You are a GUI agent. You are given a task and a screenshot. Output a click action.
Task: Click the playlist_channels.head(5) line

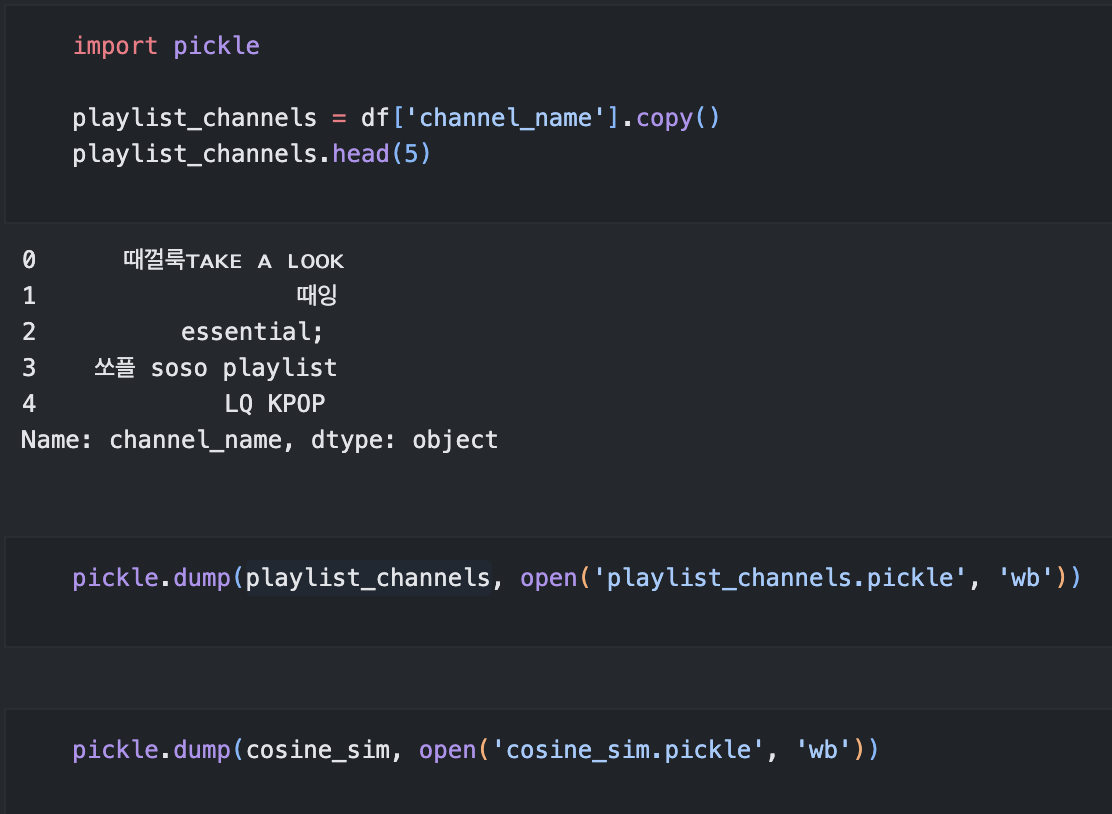coord(251,155)
